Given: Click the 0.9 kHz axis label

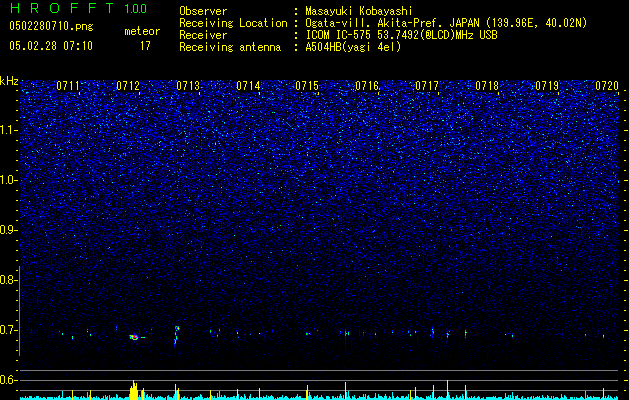Looking at the screenshot, I should pyautogui.click(x=9, y=230).
